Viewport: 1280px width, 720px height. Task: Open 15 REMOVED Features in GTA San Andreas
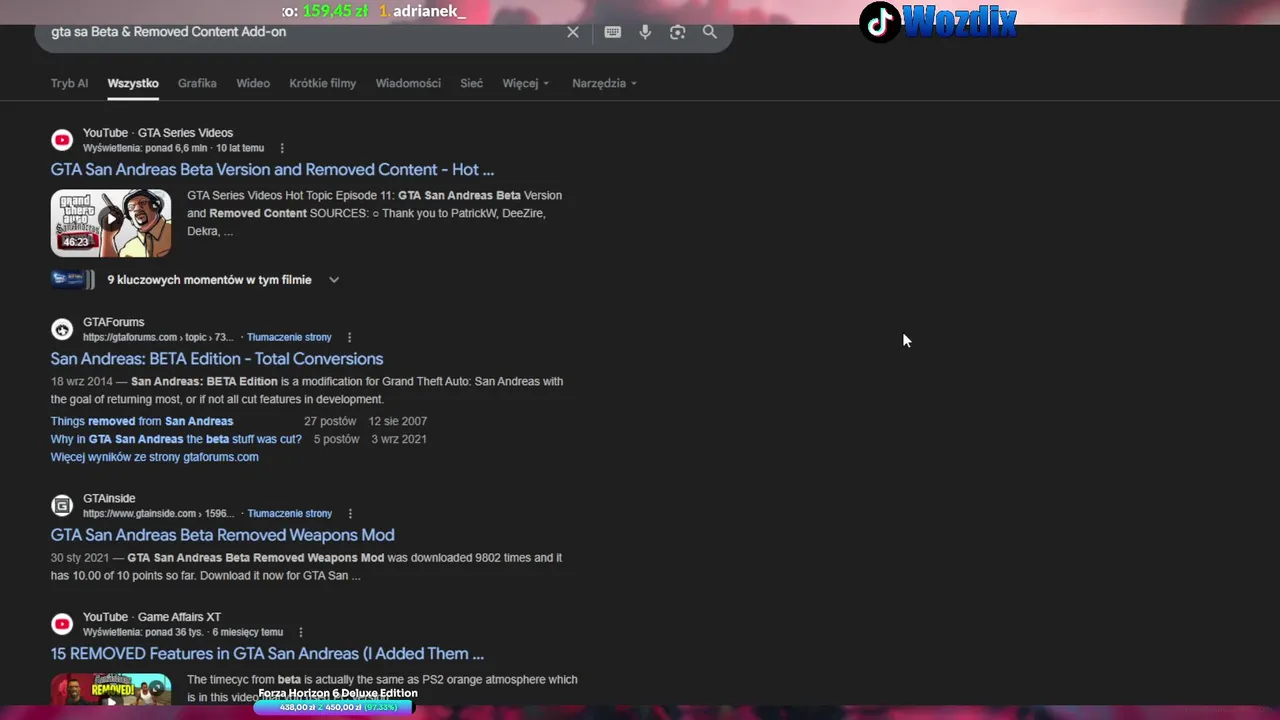click(267, 654)
